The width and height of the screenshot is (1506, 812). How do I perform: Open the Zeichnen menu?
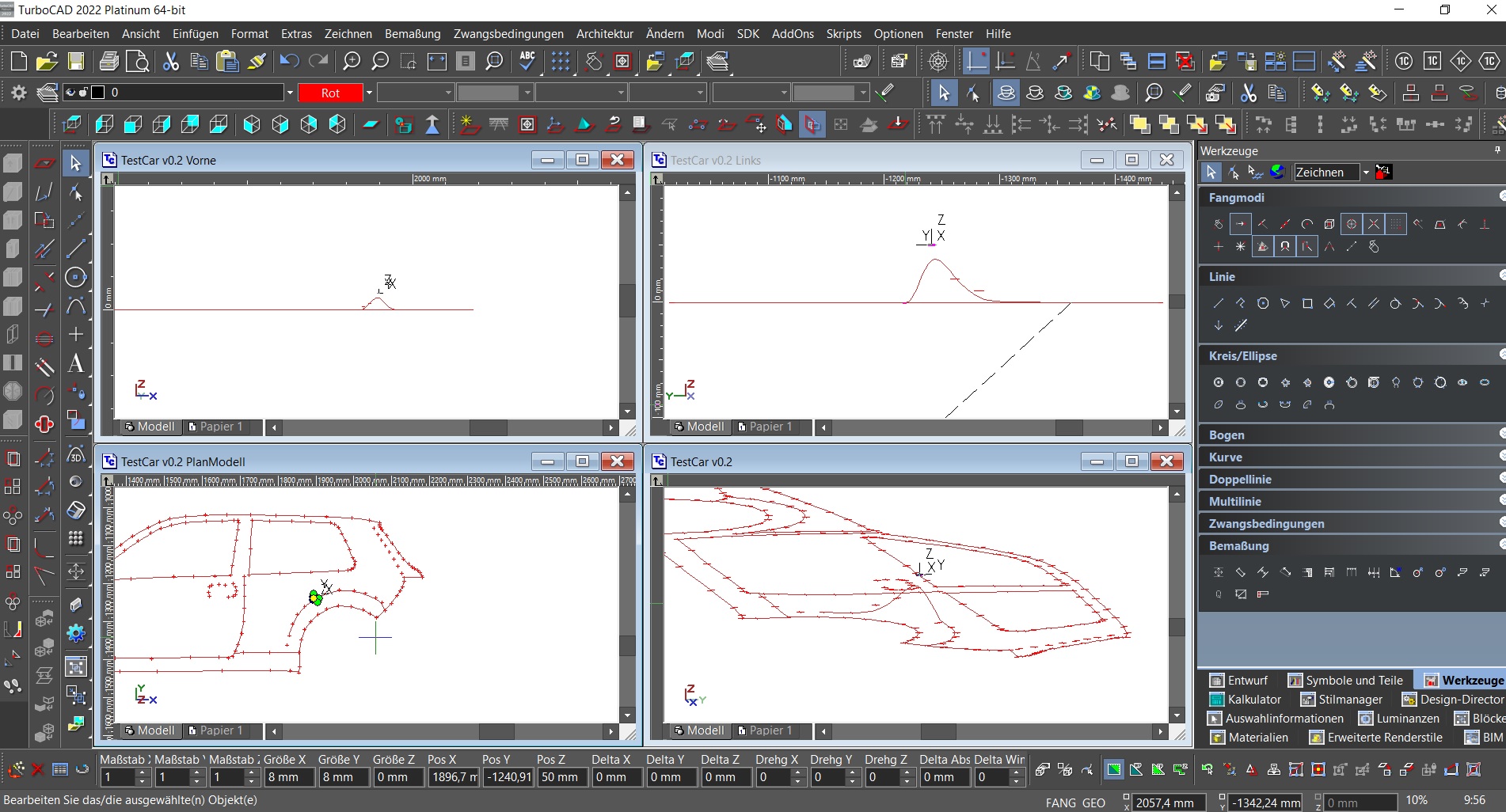(x=348, y=33)
